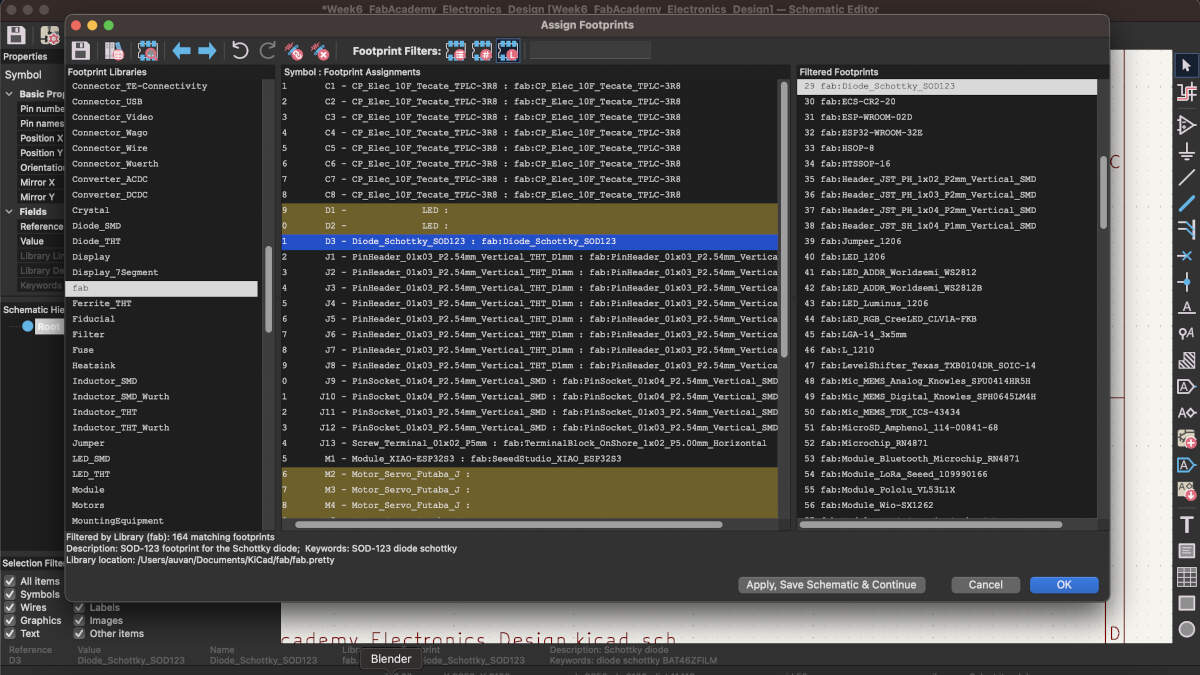The height and width of the screenshot is (675, 1200).
Task: Select the wire-to-bus entry tool
Action: click(1187, 229)
